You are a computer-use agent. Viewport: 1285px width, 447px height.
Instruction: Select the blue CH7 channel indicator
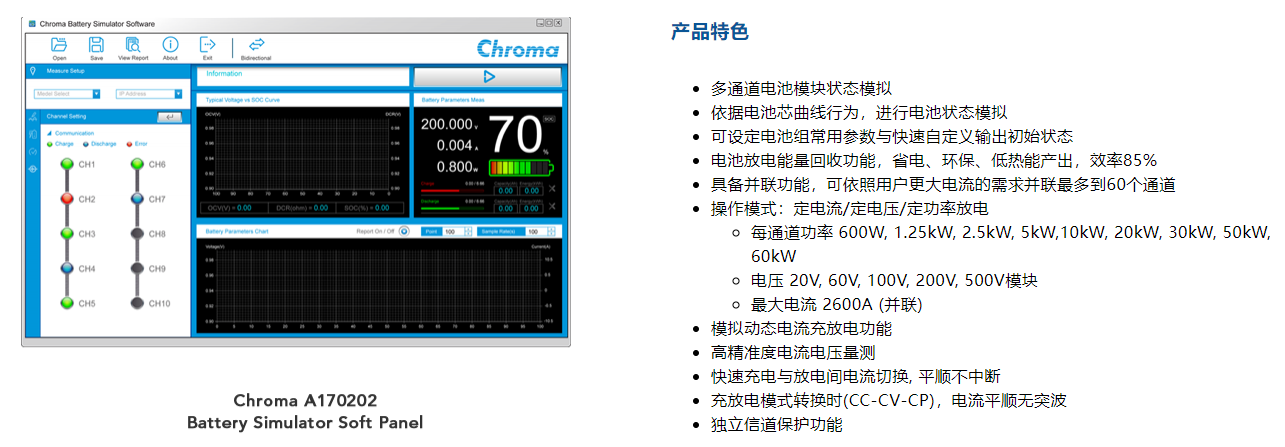coord(137,199)
